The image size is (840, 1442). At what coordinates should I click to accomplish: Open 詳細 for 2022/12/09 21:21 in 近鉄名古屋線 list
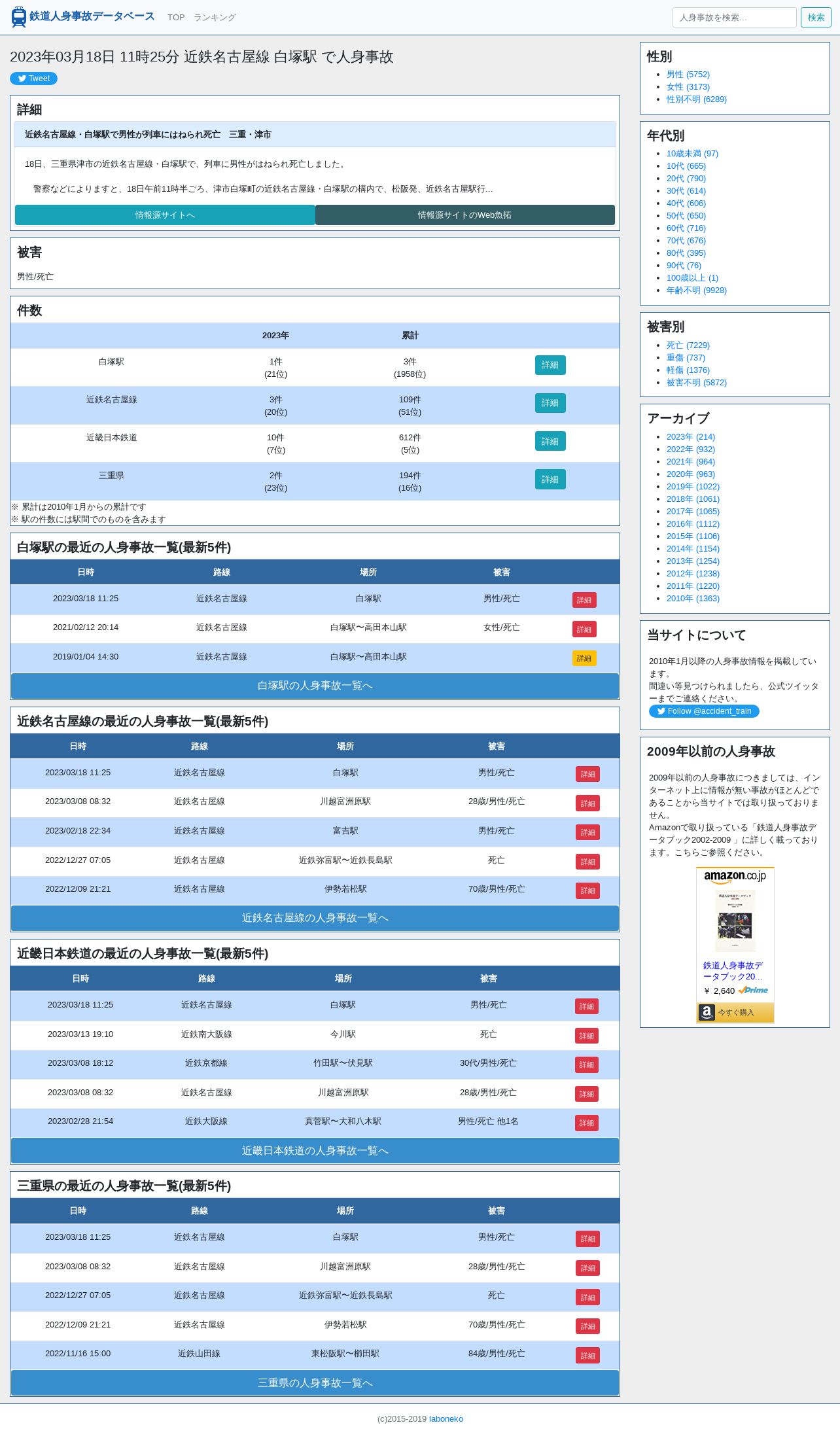[x=587, y=891]
